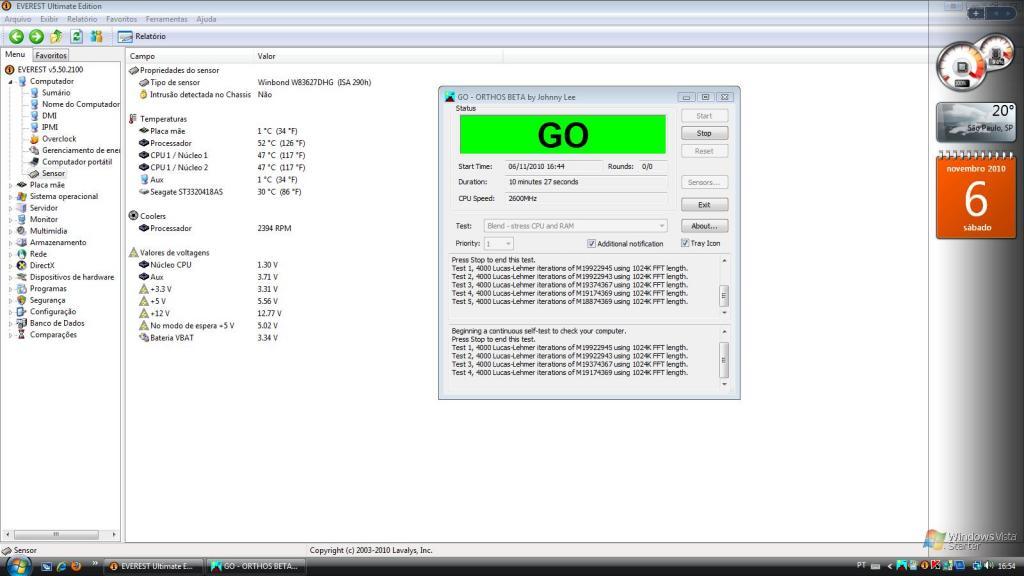Click the two-people icon in EVEREST toolbar
The height and width of the screenshot is (576, 1024).
(97, 37)
